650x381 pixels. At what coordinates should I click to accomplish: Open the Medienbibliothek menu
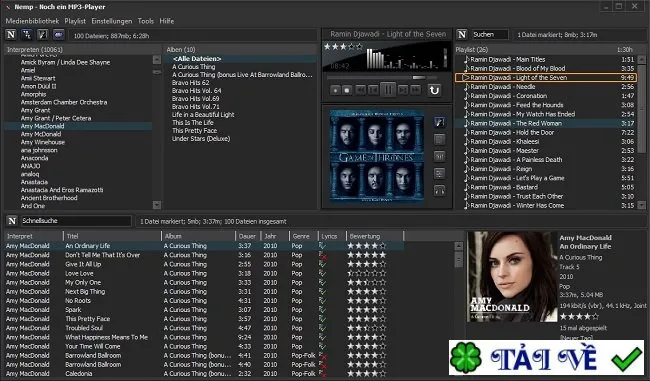pos(32,21)
